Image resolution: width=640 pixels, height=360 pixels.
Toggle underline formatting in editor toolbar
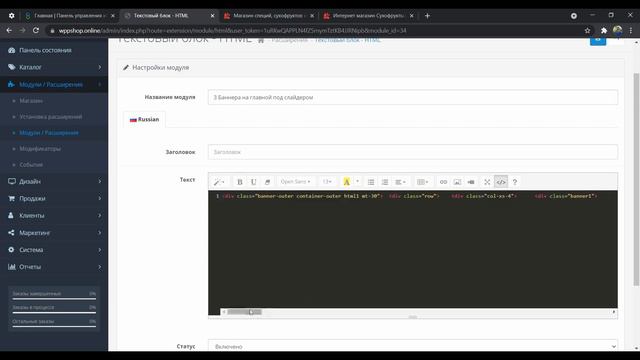pyautogui.click(x=253, y=182)
